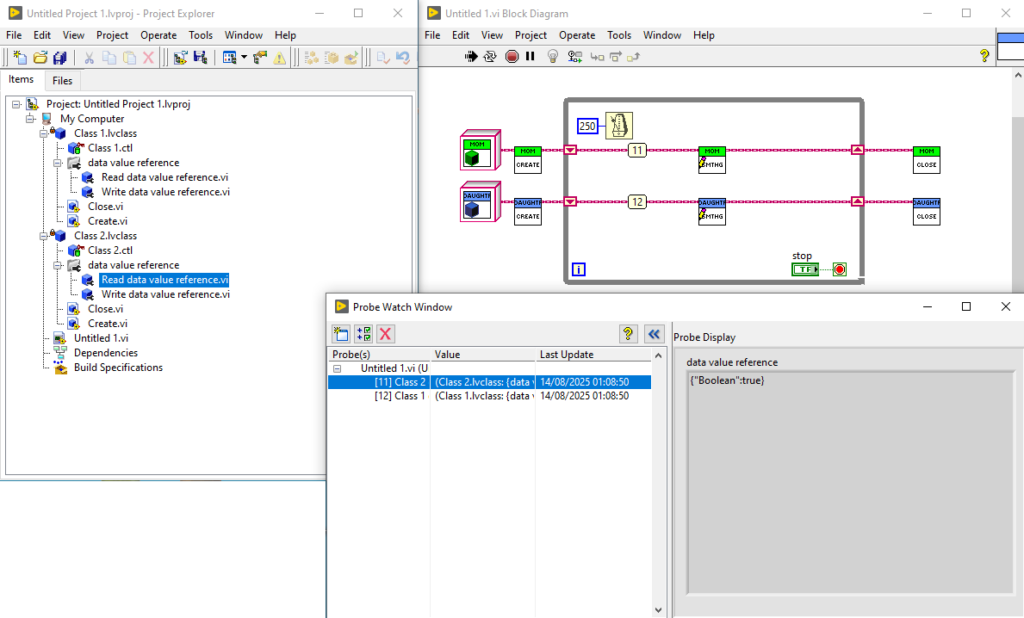Open Context Help question mark in Block Diagram
The image size is (1024, 618).
pos(984,56)
